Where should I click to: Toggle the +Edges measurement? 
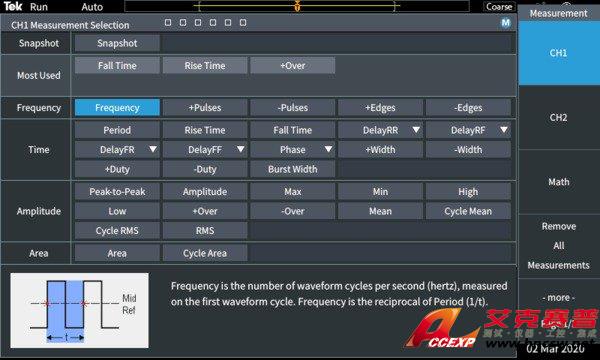point(380,108)
